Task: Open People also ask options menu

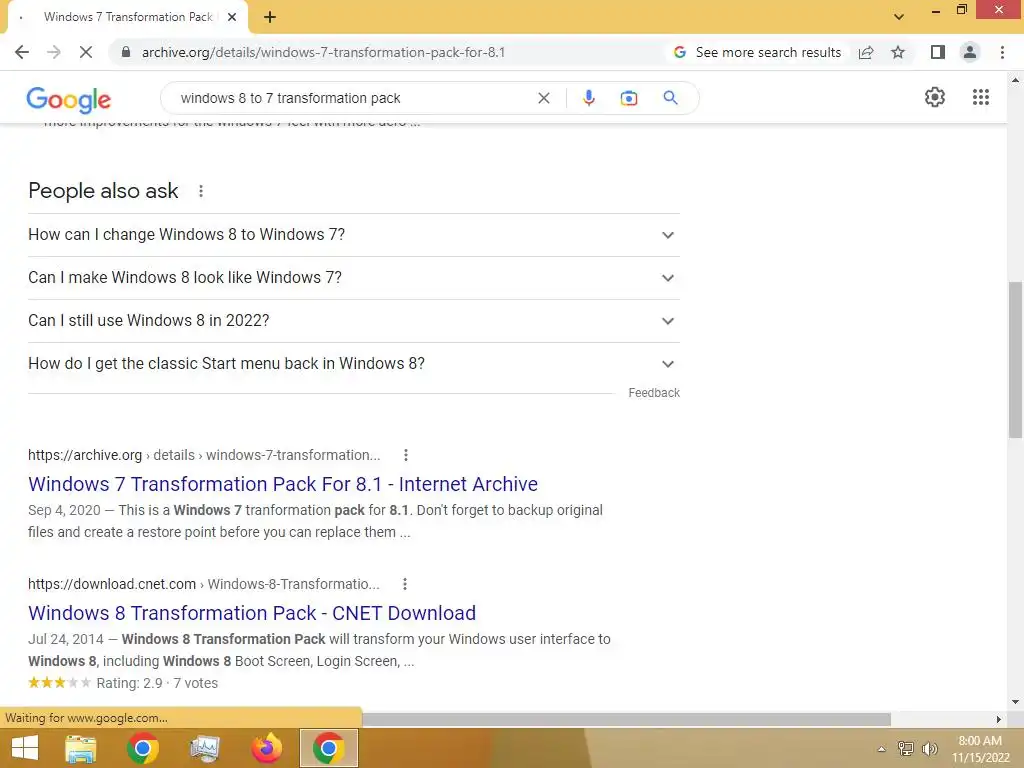Action: pos(201,191)
